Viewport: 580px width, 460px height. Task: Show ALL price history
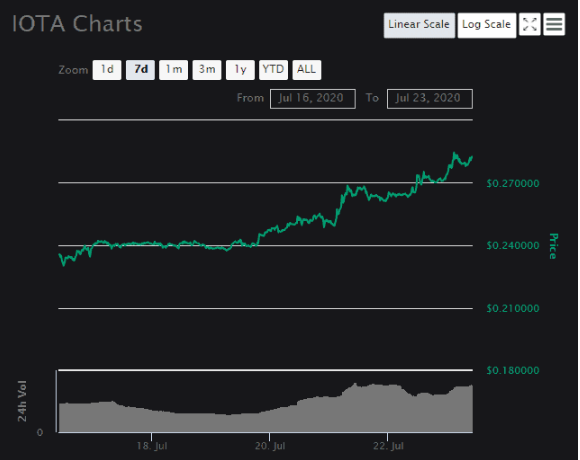[x=307, y=70]
